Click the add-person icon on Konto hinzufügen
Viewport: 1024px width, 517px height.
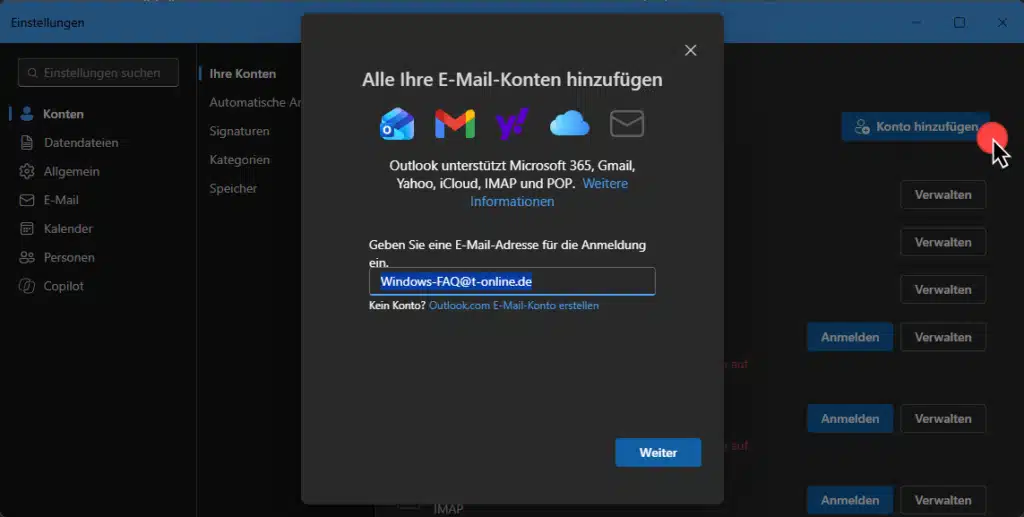[862, 127]
